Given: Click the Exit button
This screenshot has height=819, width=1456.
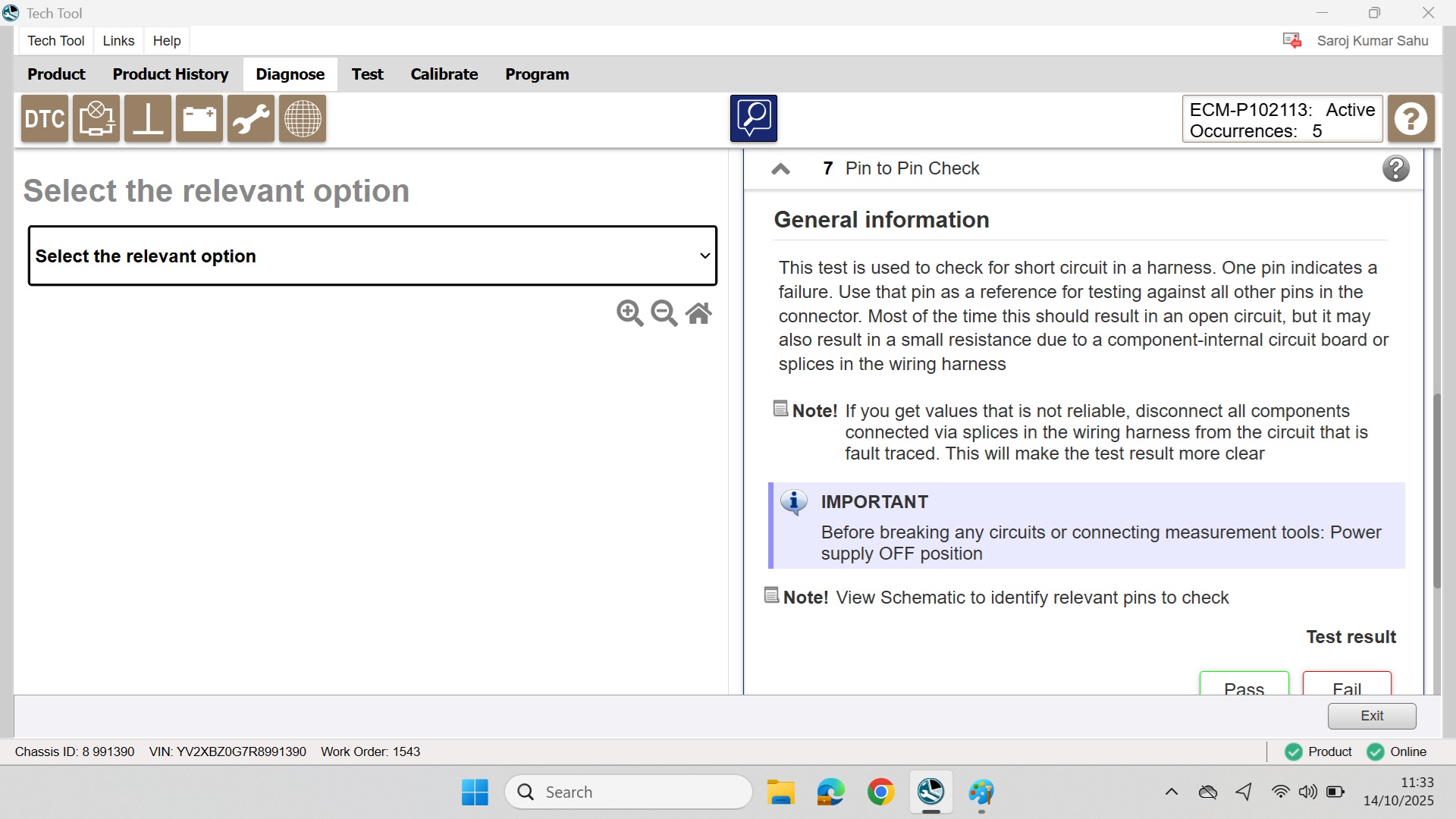Looking at the screenshot, I should click(1371, 715).
